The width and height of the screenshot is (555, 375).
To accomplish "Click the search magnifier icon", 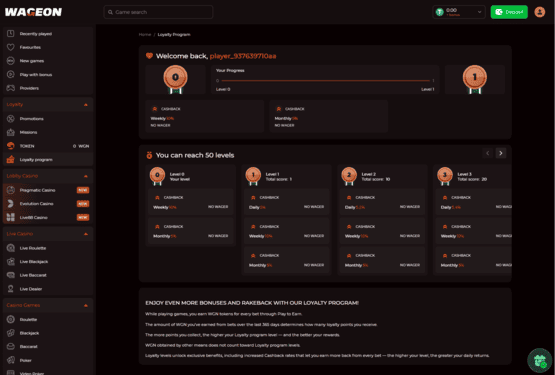I will click(x=110, y=12).
